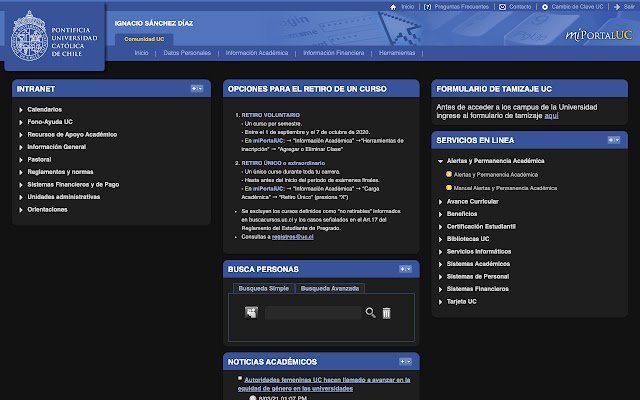Click the RETIRO VOLUNTARIO heading text

(271, 115)
